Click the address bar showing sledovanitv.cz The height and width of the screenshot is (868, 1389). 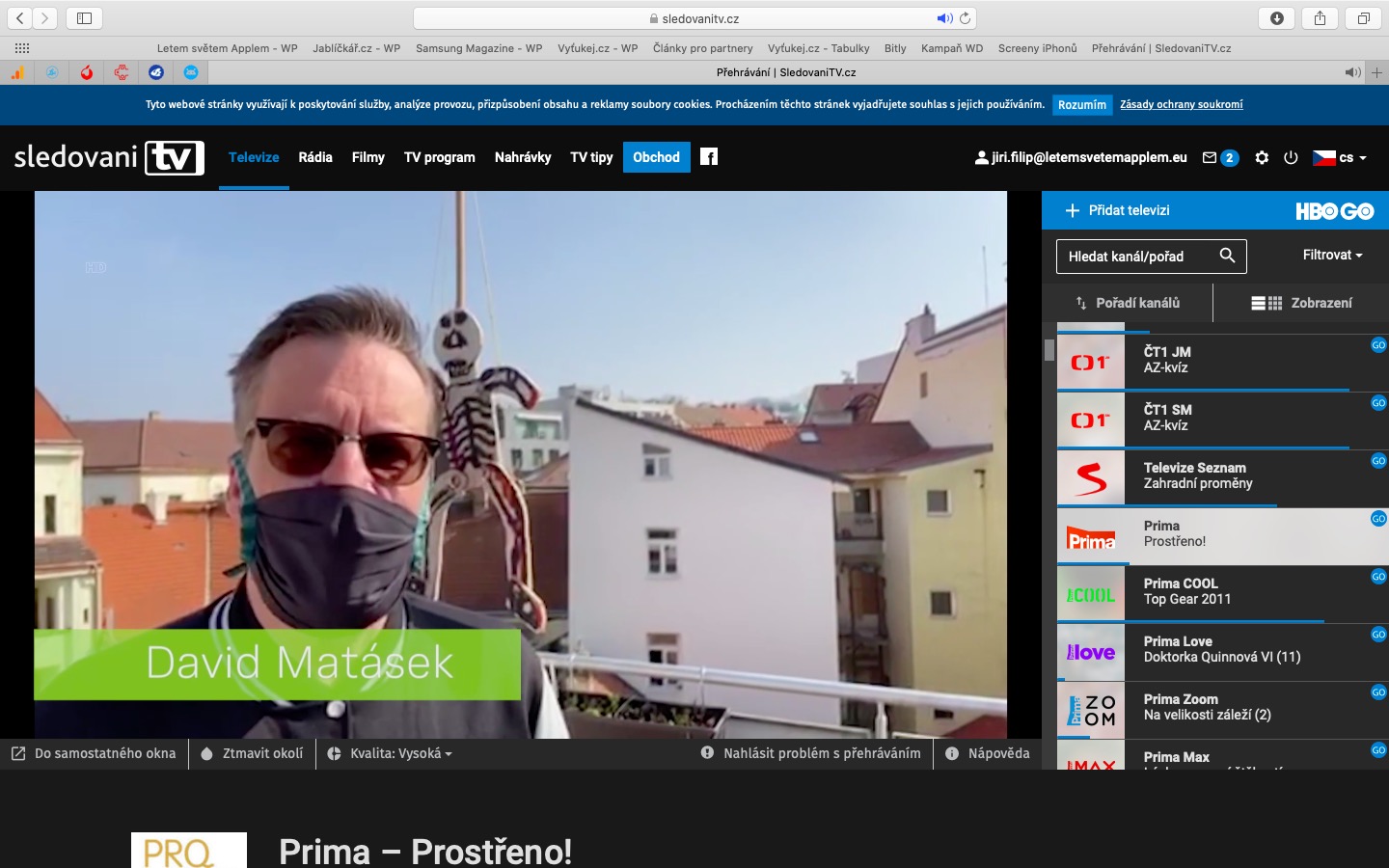[694, 18]
